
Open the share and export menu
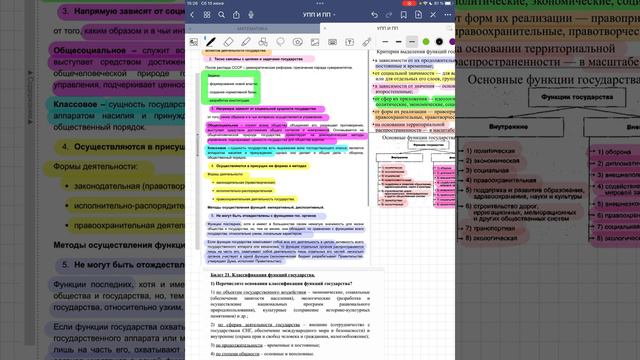click(x=236, y=15)
